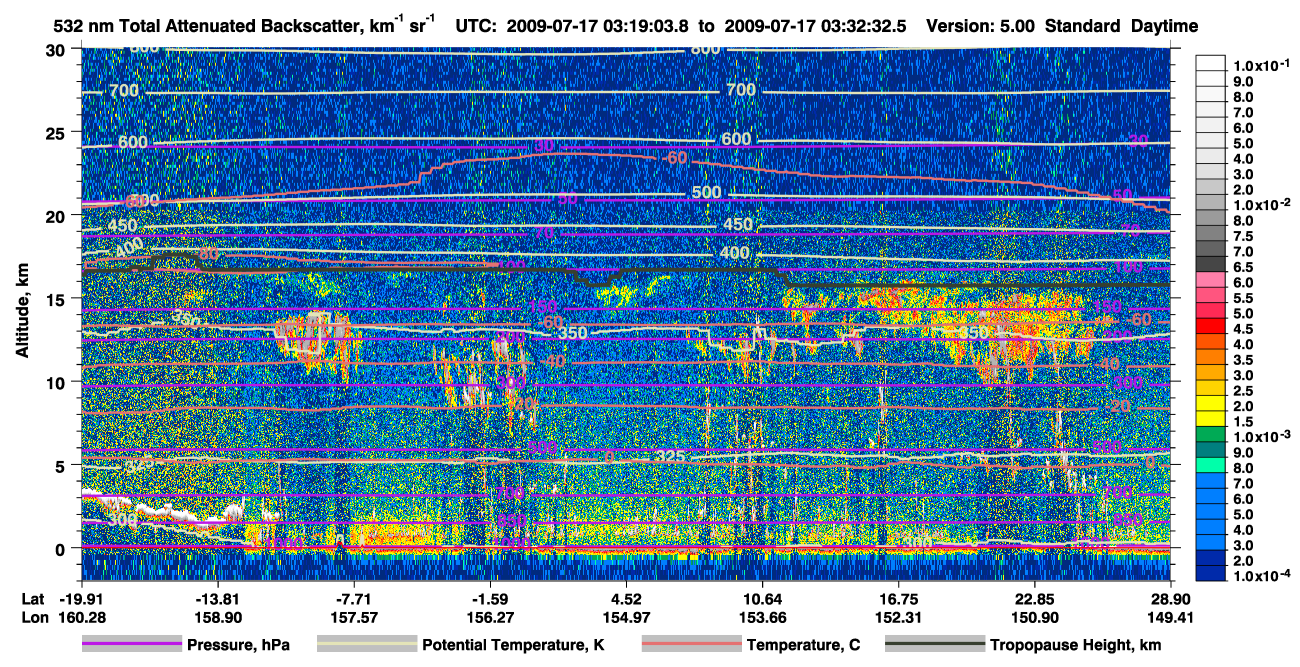Click latitude value "-1.59"
Viewport: 1300px width, 667px height.
tap(489, 598)
